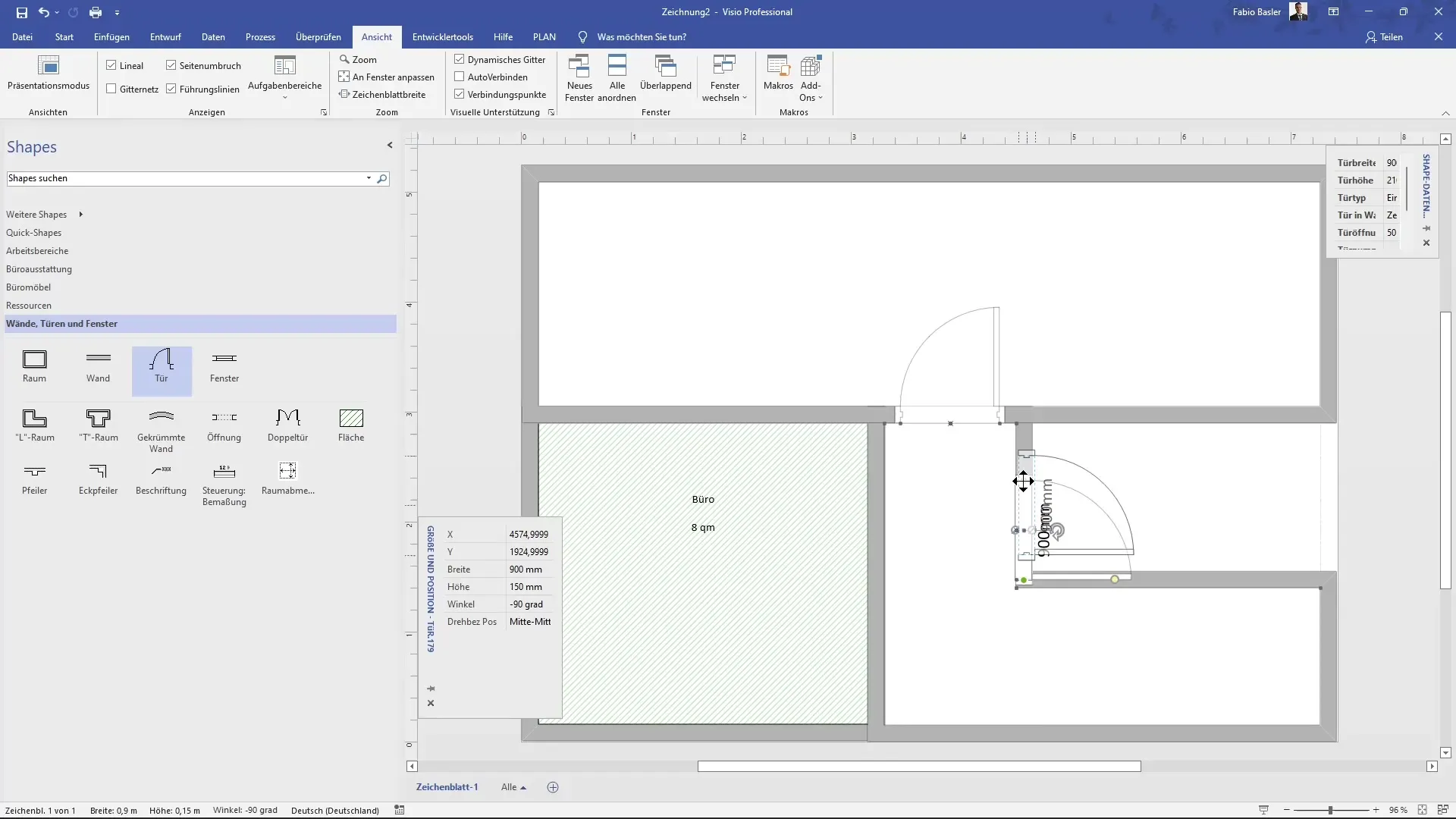Toggle Dynamisches Gitter checkbox
This screenshot has height=819, width=1456.
460,59
